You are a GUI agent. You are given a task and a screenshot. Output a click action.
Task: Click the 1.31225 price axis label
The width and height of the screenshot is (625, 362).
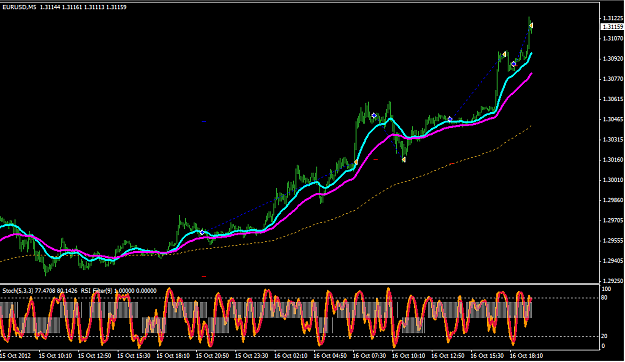613,18
